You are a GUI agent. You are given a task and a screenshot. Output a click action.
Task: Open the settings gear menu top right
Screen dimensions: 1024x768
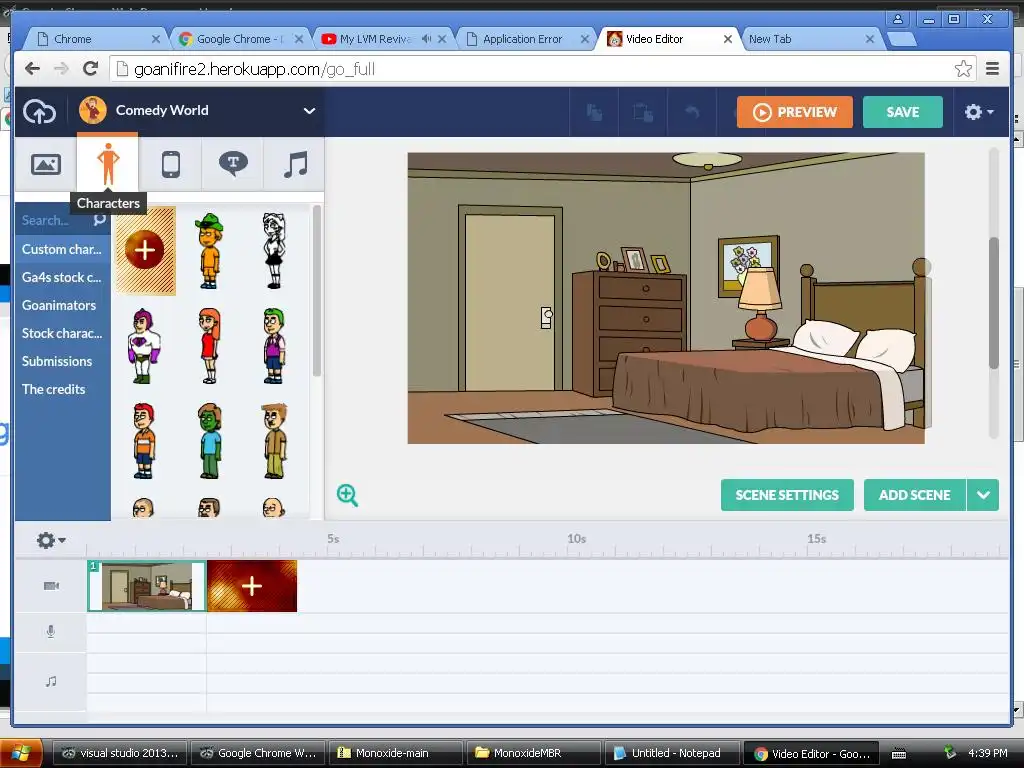[978, 112]
